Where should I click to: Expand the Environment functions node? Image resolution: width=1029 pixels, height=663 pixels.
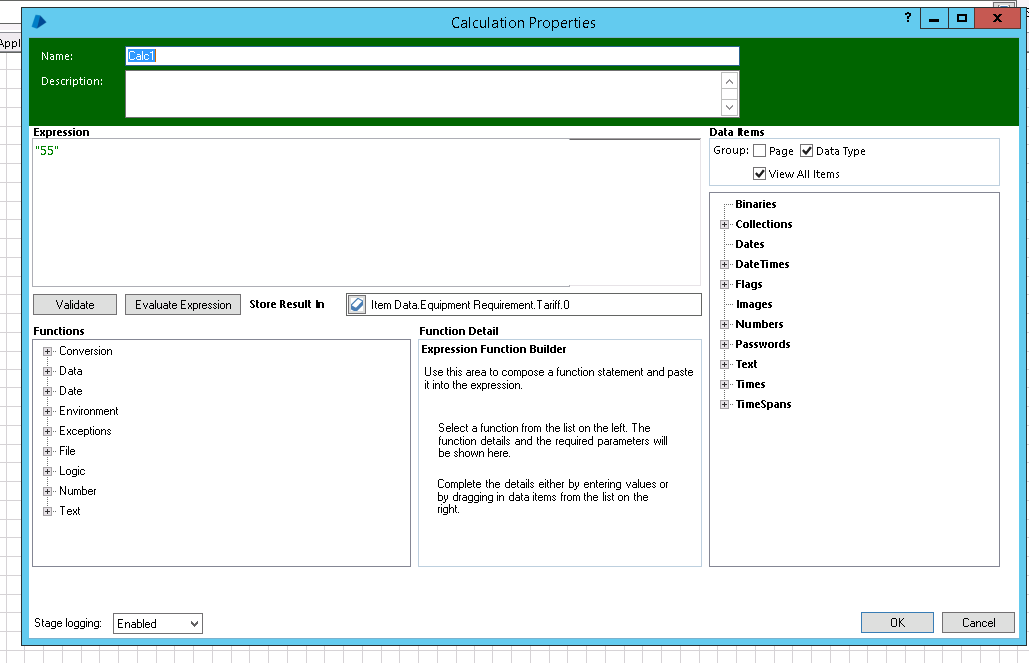[x=47, y=412]
